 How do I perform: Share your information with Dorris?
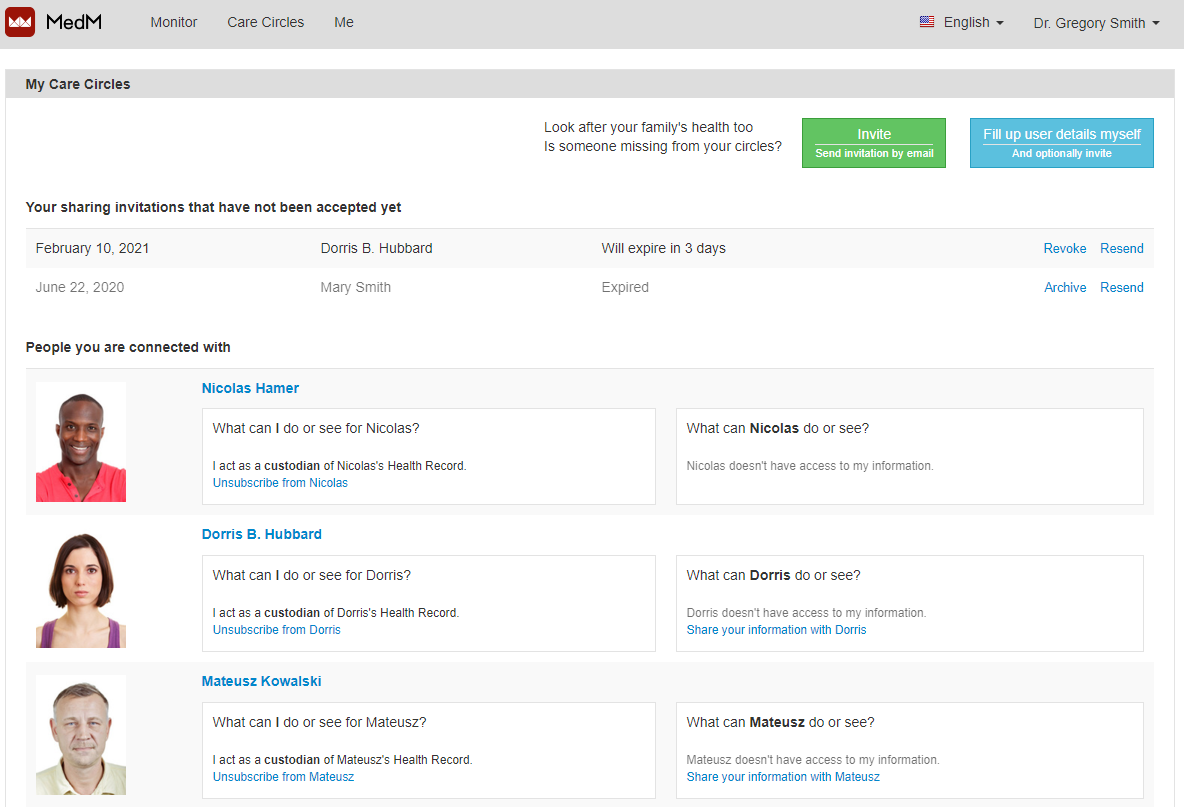tap(776, 629)
